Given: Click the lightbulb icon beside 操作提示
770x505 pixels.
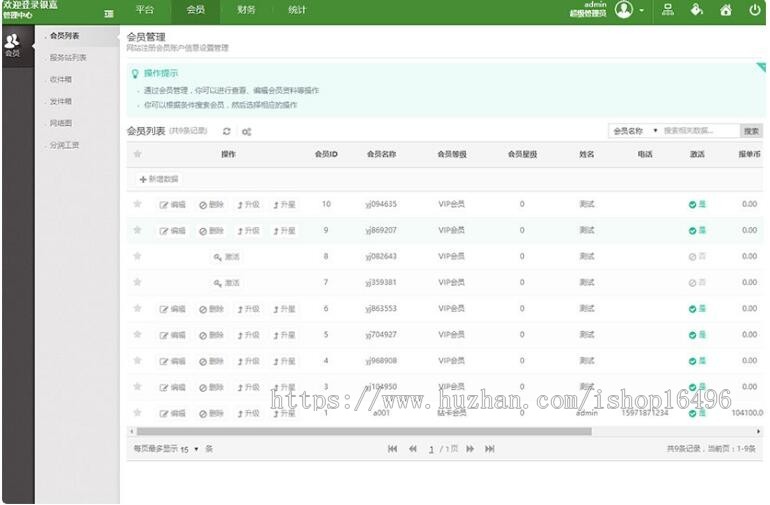Looking at the screenshot, I should (135, 74).
